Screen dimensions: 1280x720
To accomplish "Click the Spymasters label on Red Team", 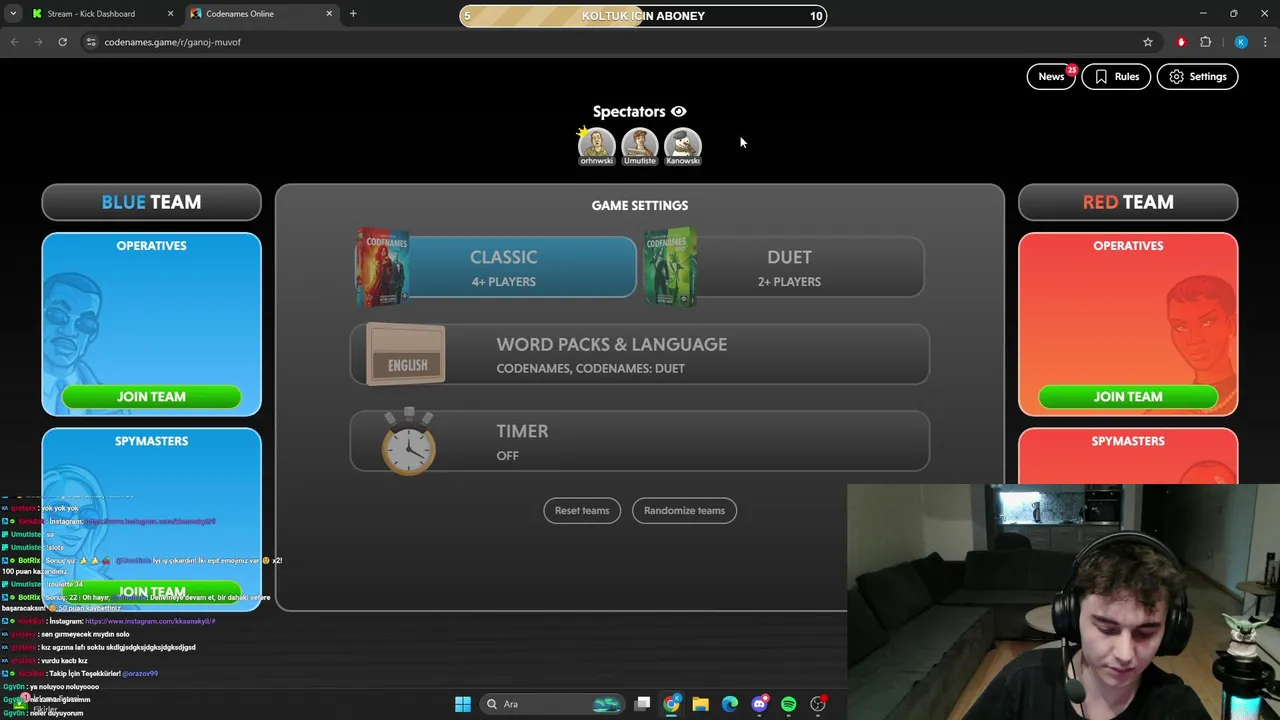I will [x=1128, y=441].
